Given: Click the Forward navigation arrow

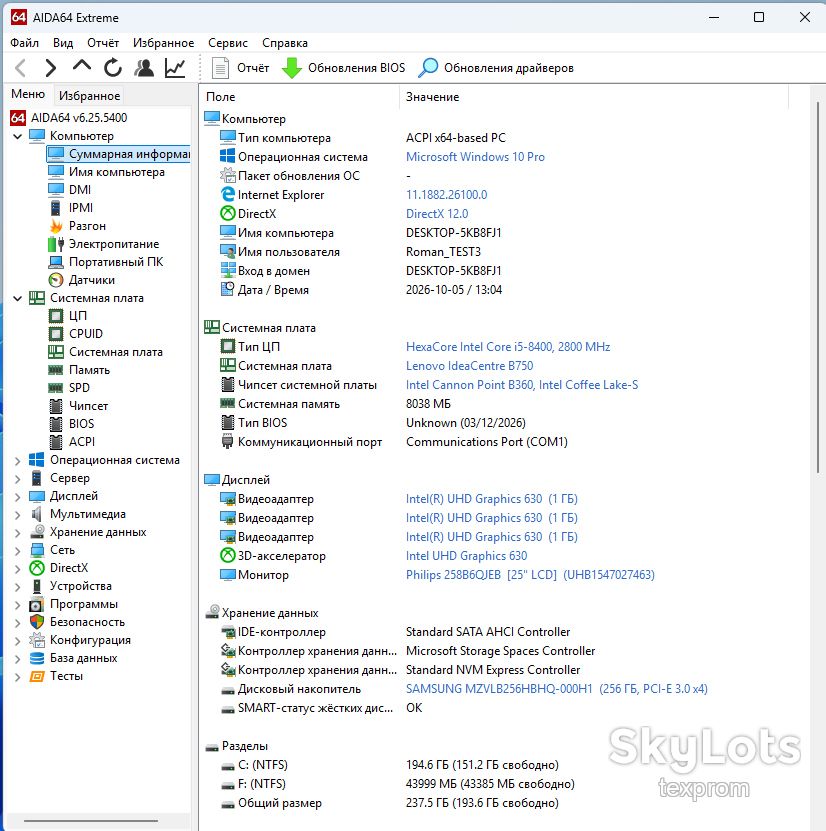Looking at the screenshot, I should point(51,68).
